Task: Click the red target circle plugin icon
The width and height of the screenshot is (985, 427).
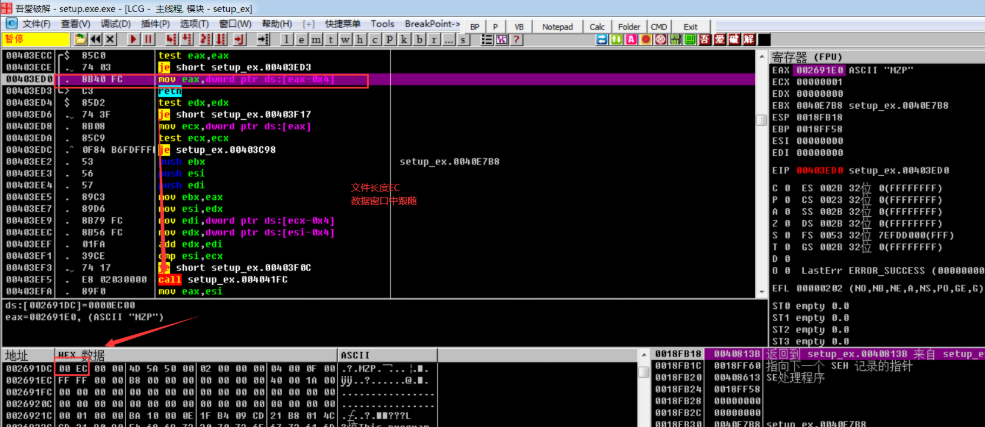Action: pos(661,39)
